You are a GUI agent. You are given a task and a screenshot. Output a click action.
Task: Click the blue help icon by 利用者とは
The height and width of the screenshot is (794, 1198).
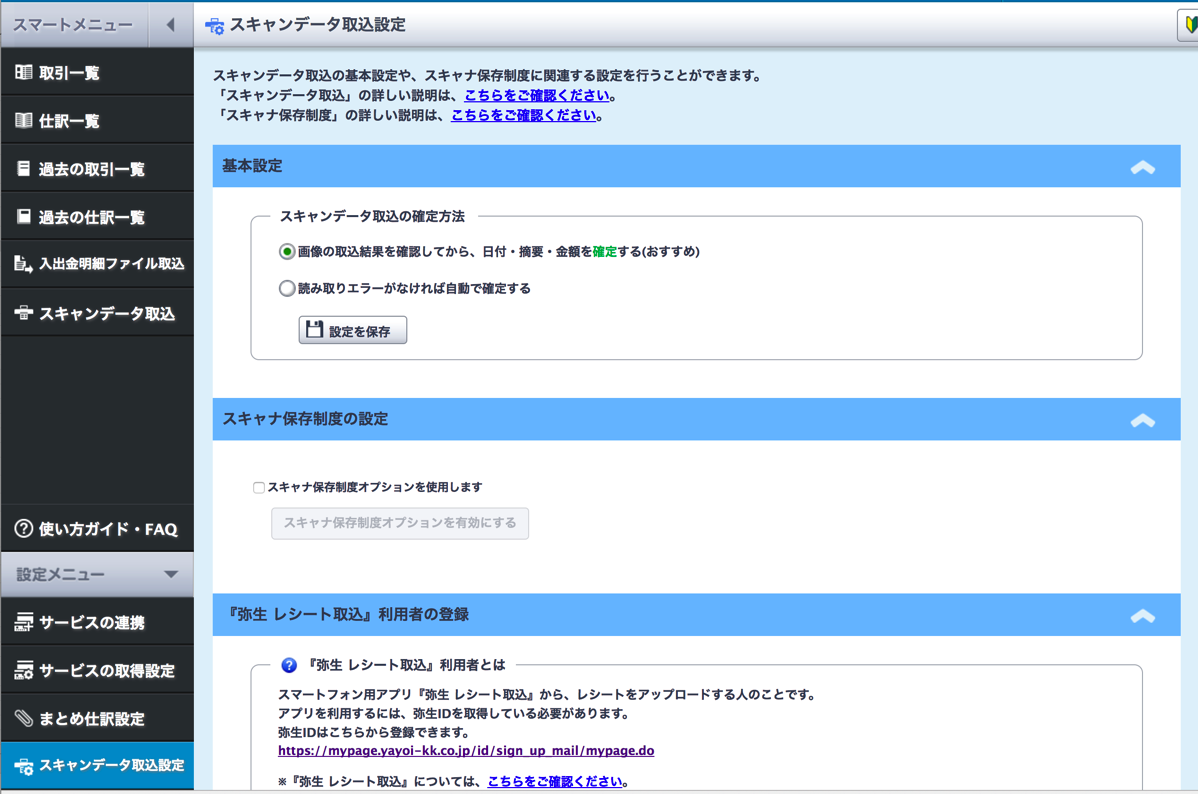coord(289,665)
